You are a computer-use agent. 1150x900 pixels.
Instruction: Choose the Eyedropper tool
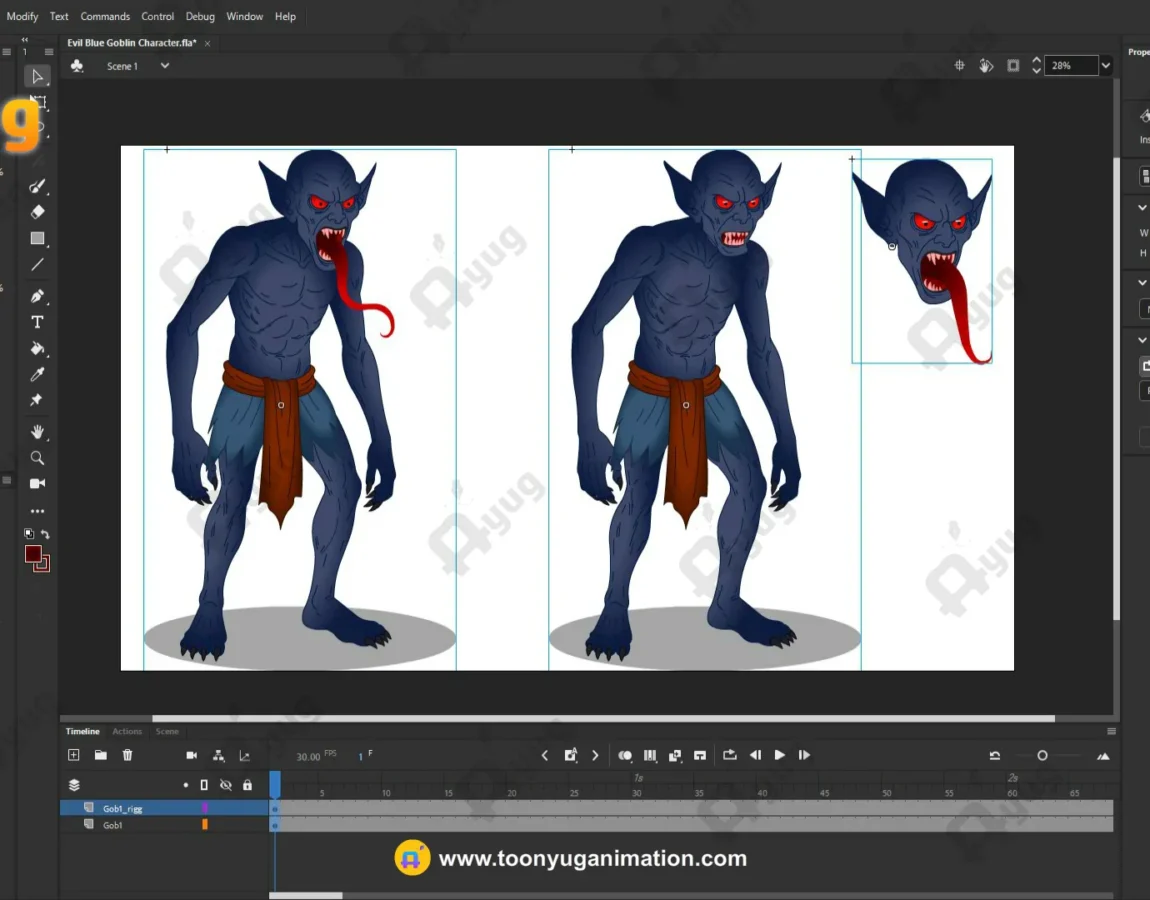coord(37,374)
